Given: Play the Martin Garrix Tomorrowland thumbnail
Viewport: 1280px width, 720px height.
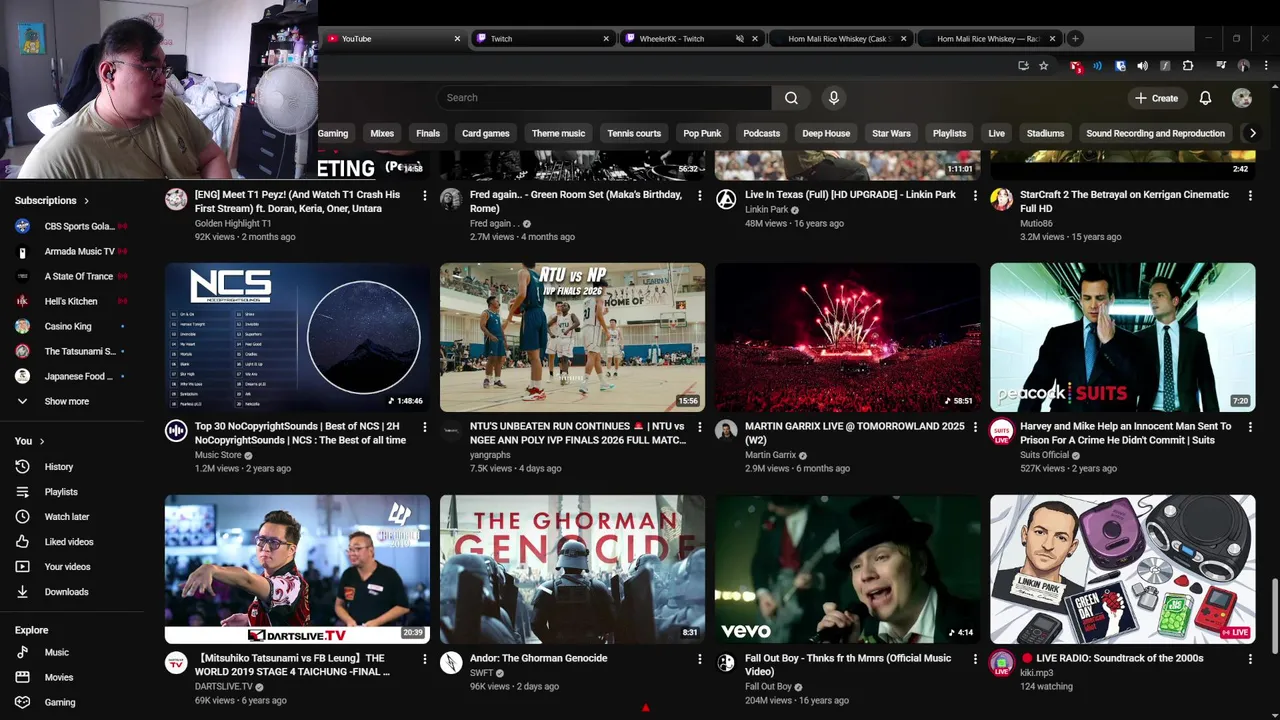Looking at the screenshot, I should 847,338.
